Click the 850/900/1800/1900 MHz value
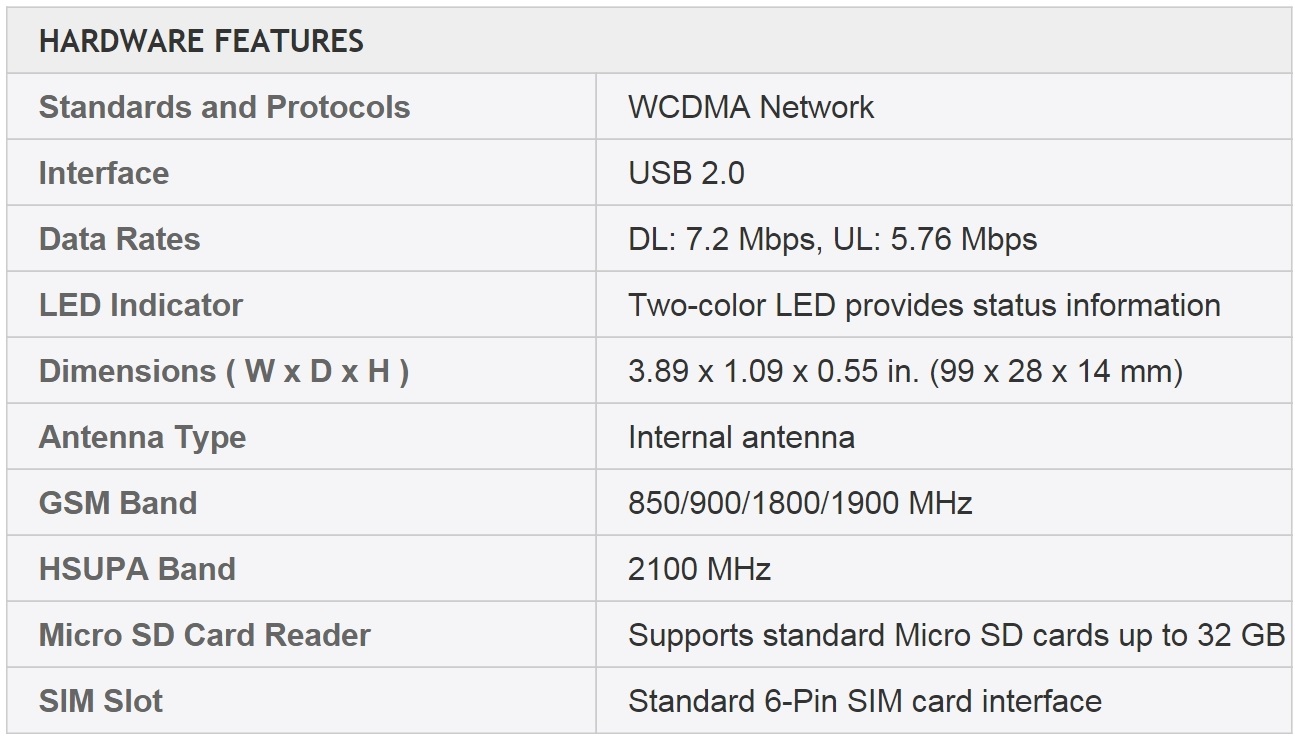 tap(800, 503)
